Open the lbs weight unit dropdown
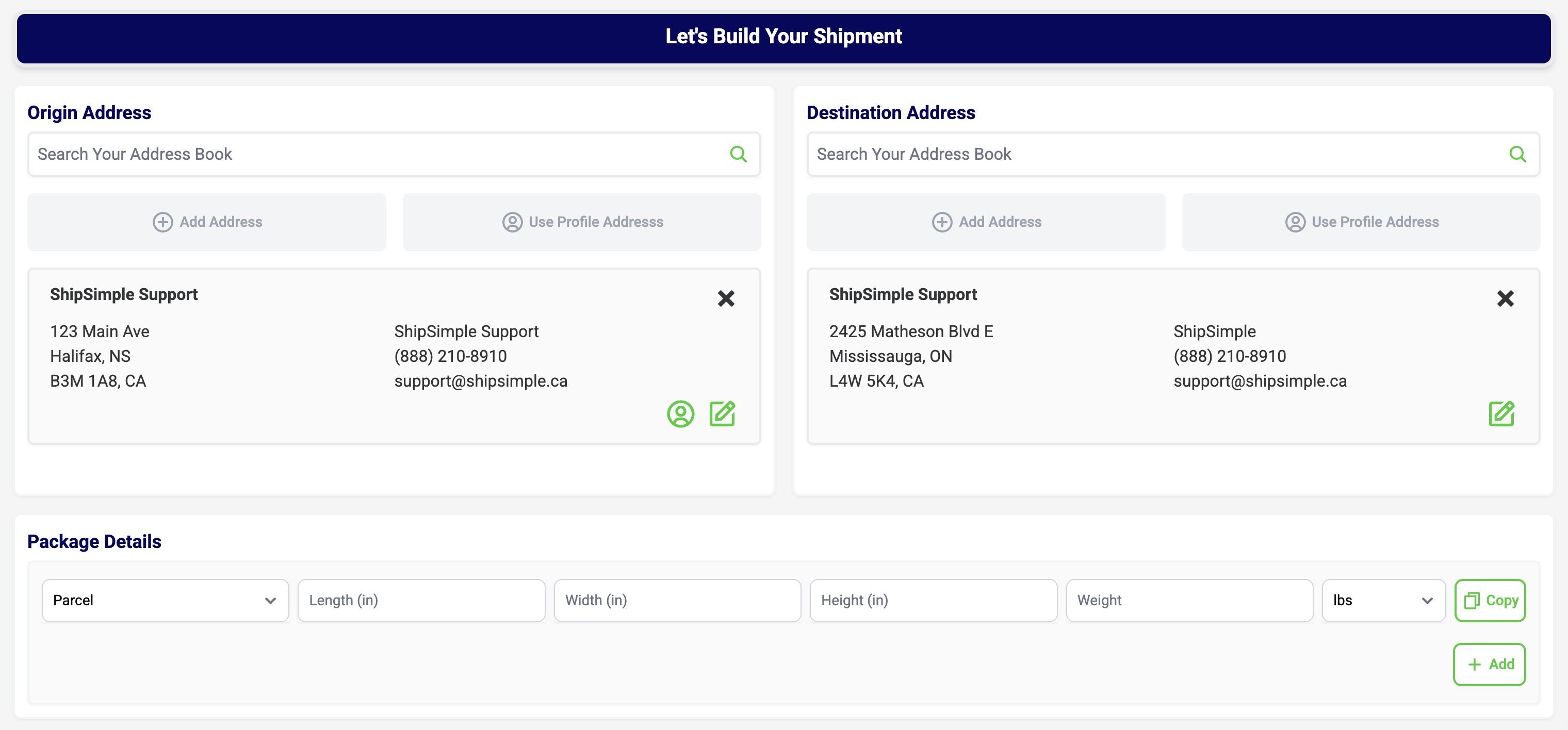Viewport: 1568px width, 730px height. coord(1383,601)
